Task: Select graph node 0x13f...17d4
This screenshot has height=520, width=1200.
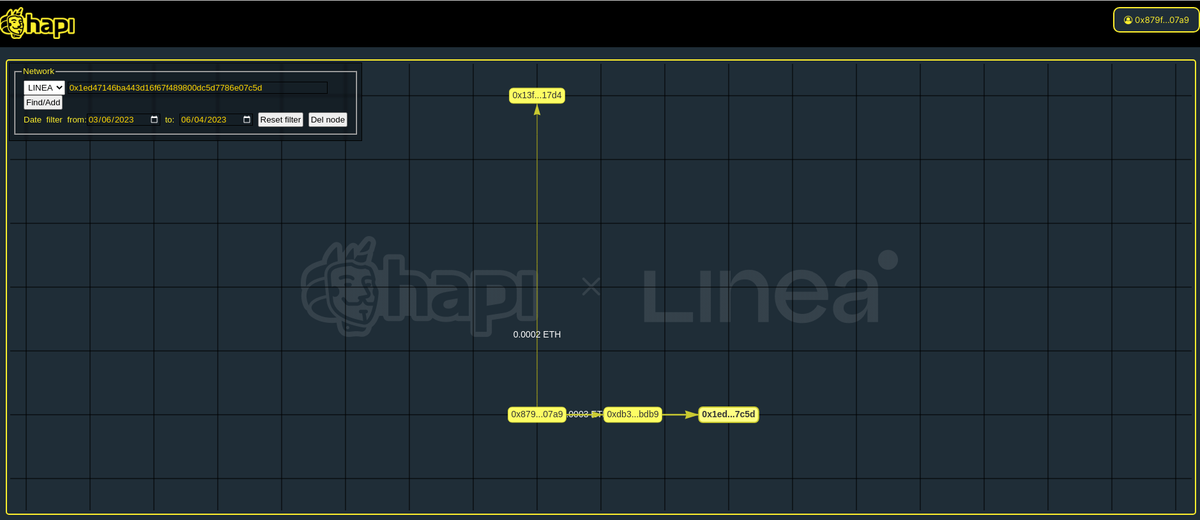Action: (537, 95)
